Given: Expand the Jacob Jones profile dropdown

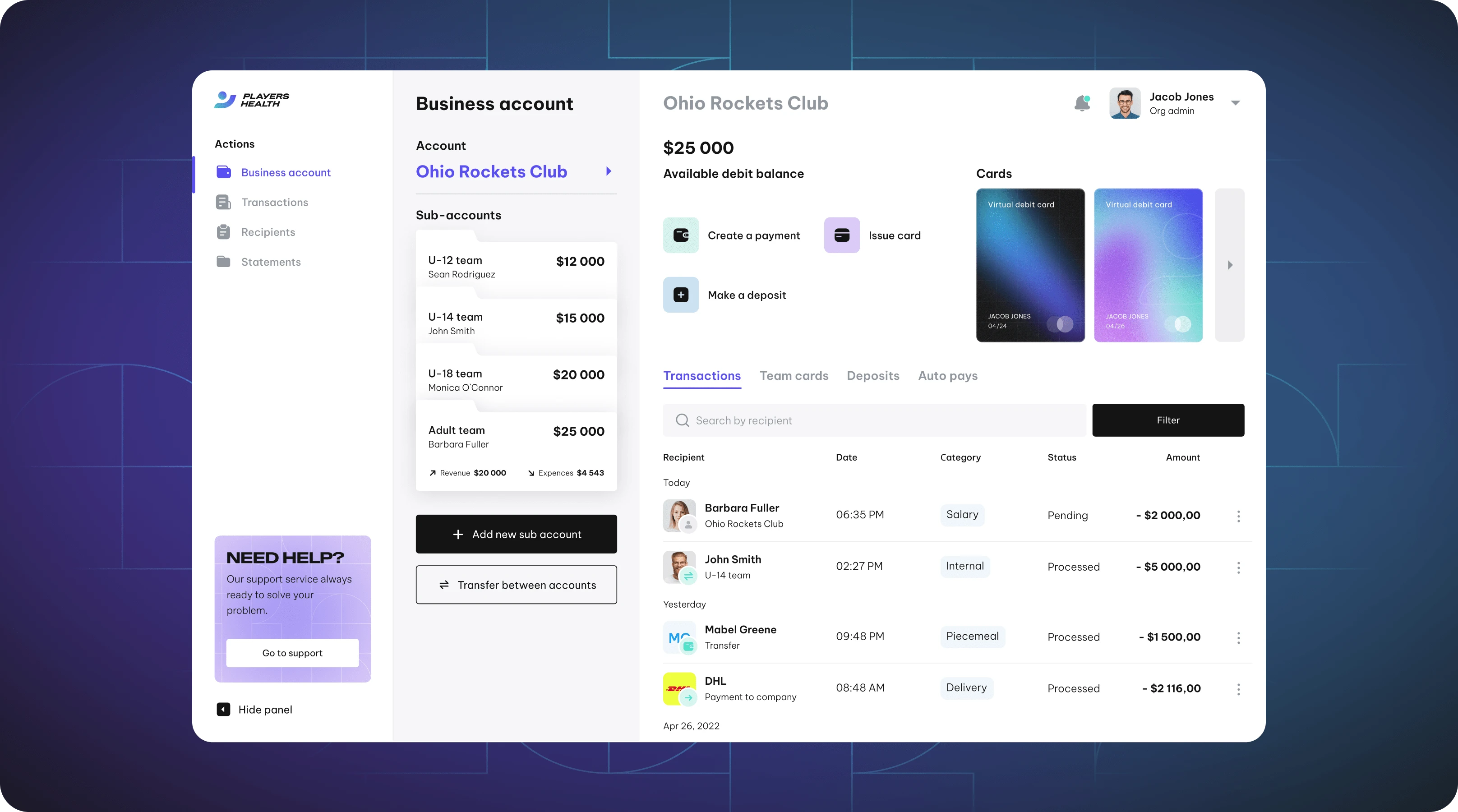Looking at the screenshot, I should point(1235,103).
